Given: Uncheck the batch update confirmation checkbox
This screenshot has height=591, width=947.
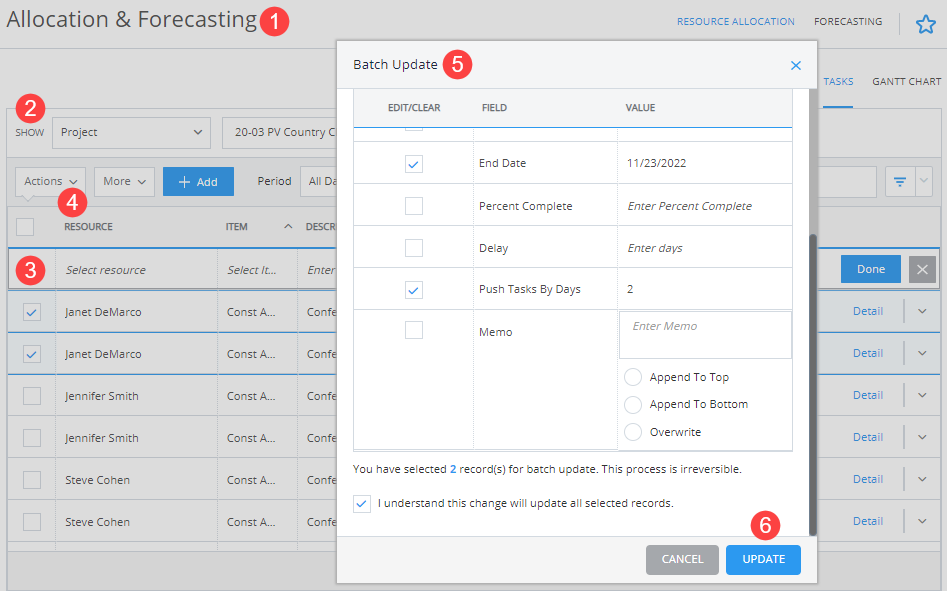Looking at the screenshot, I should coord(362,503).
